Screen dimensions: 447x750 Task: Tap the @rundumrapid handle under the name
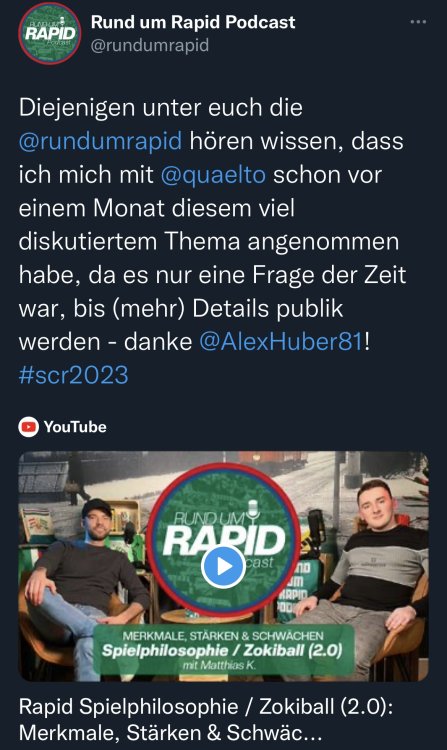pos(150,45)
